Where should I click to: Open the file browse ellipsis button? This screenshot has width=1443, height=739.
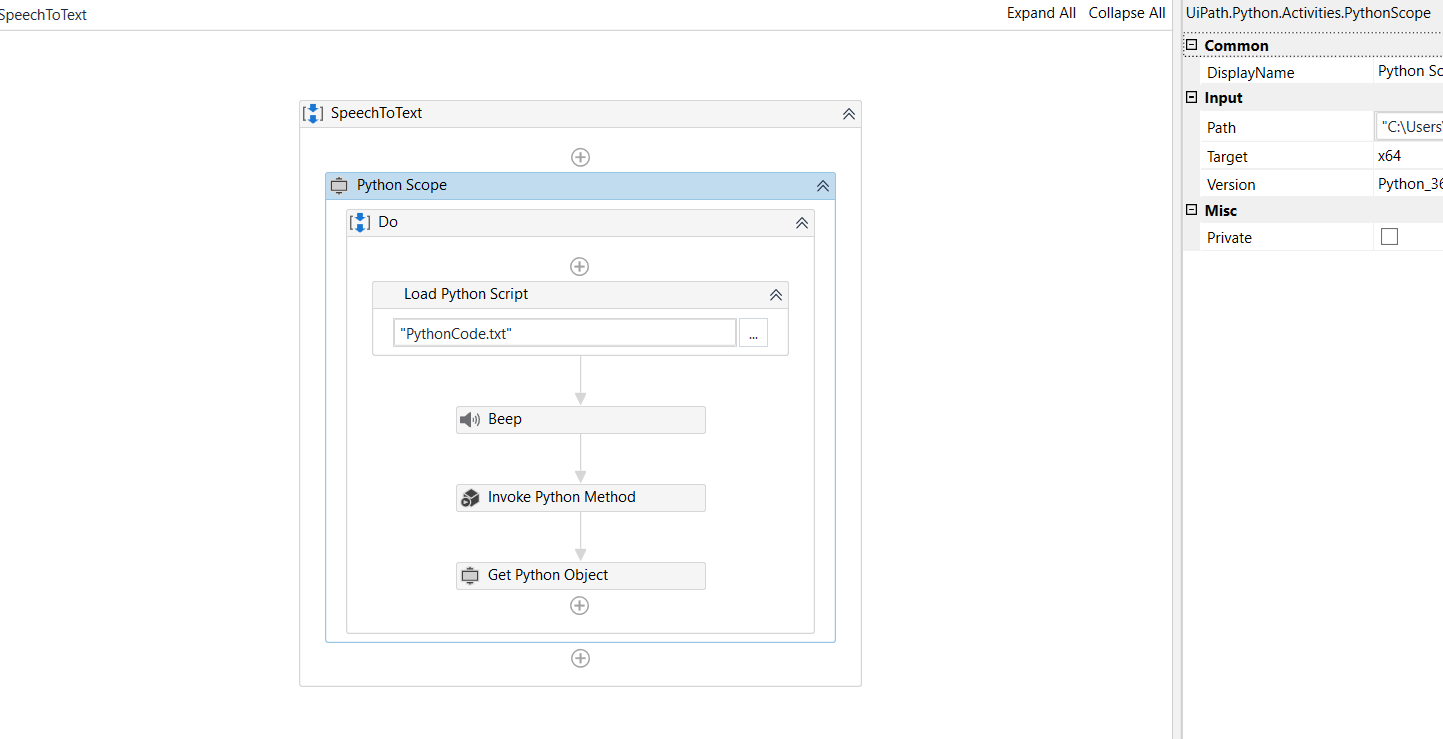753,334
